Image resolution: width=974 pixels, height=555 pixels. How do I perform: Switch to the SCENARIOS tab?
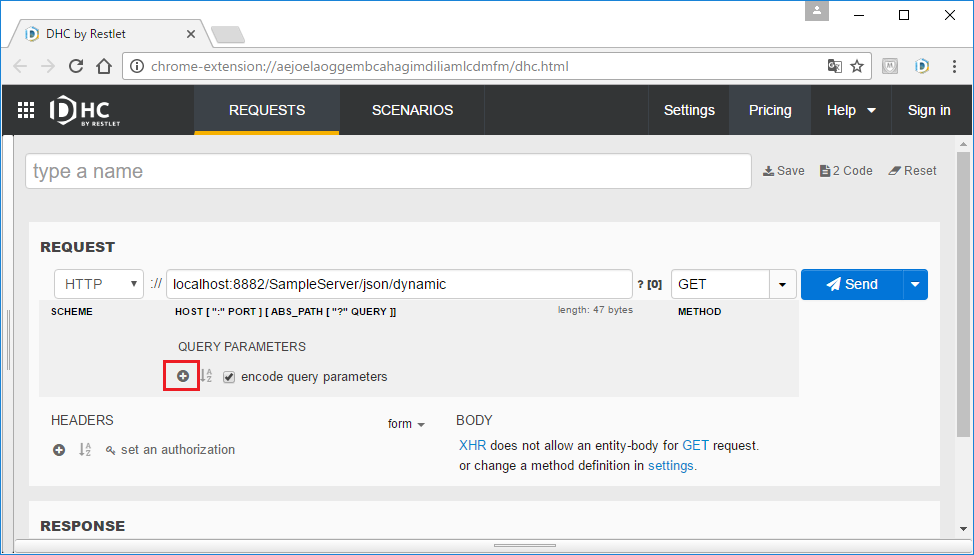coord(412,110)
